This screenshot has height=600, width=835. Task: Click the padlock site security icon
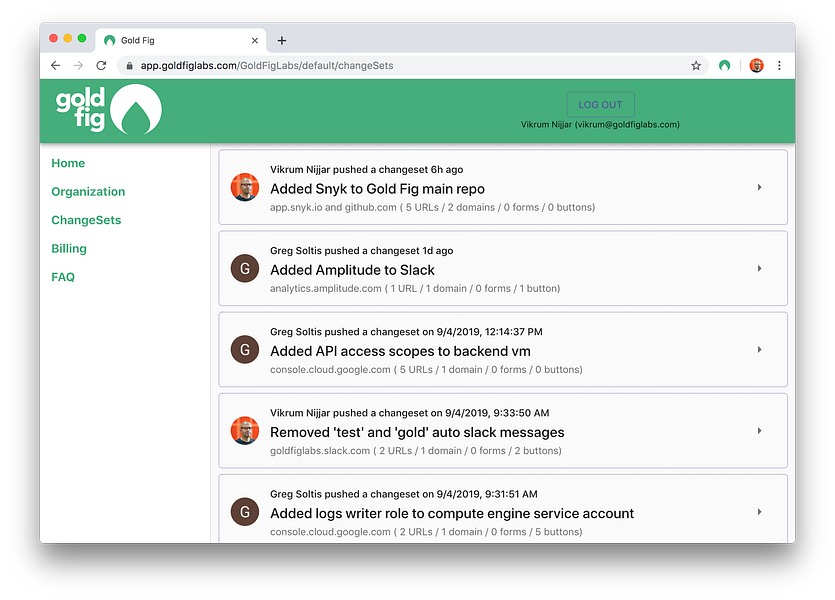129,65
